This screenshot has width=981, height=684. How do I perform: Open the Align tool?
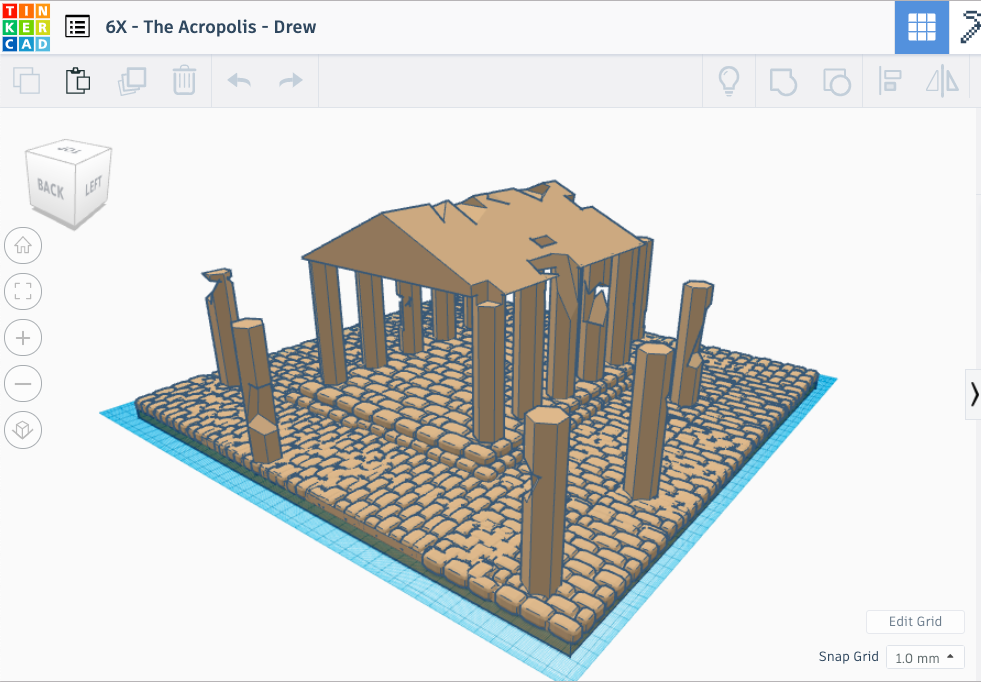(x=889, y=81)
